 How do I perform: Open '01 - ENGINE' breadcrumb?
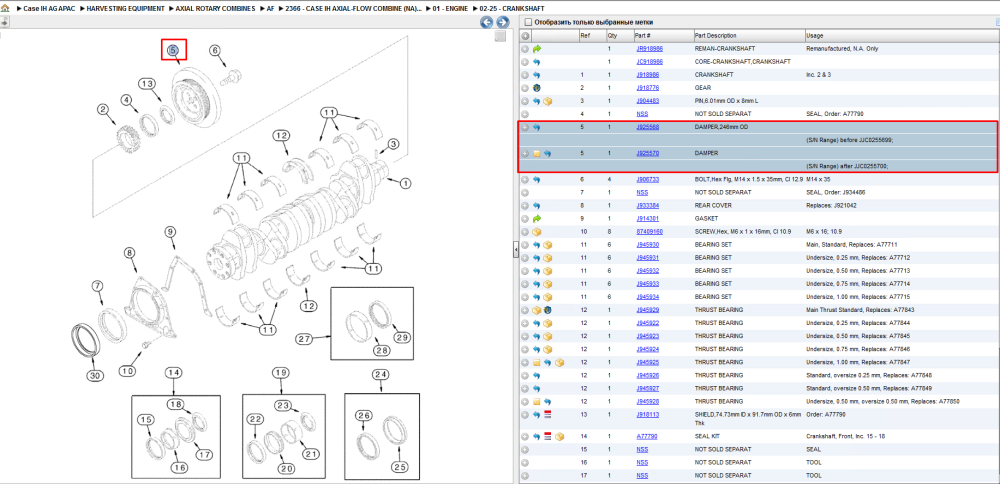[450, 9]
